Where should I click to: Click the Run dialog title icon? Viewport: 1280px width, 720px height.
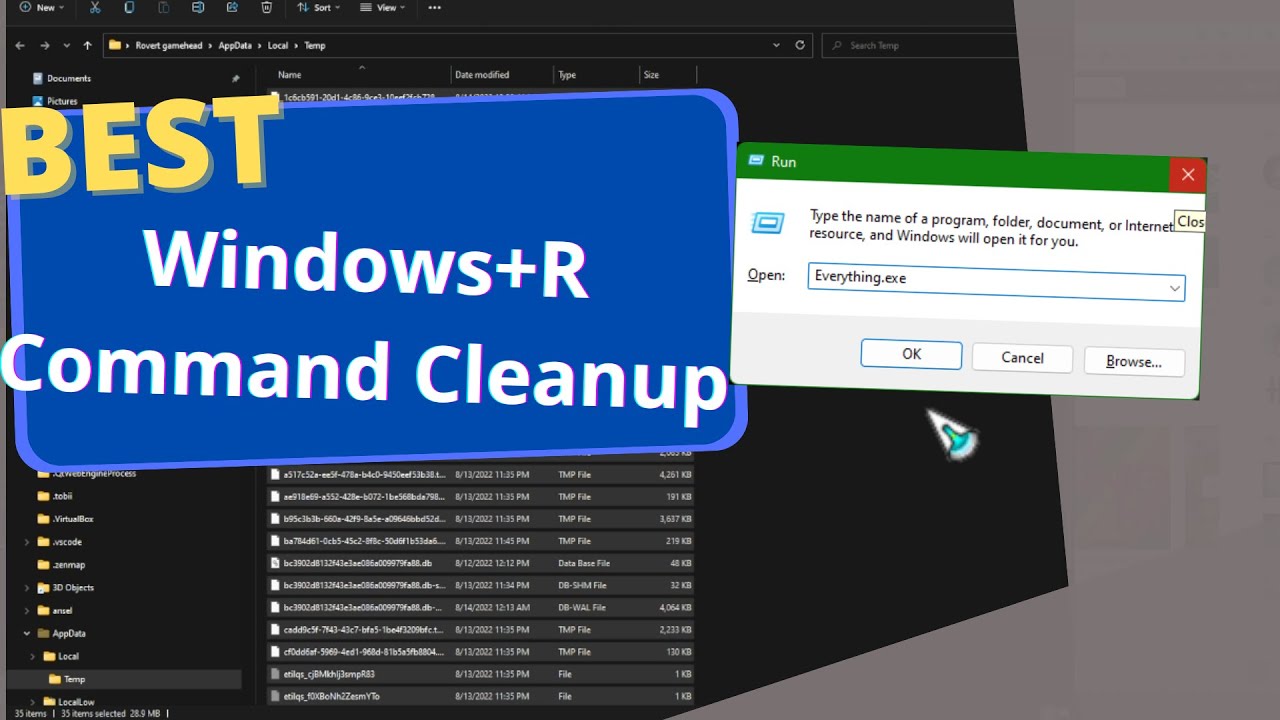coord(756,161)
